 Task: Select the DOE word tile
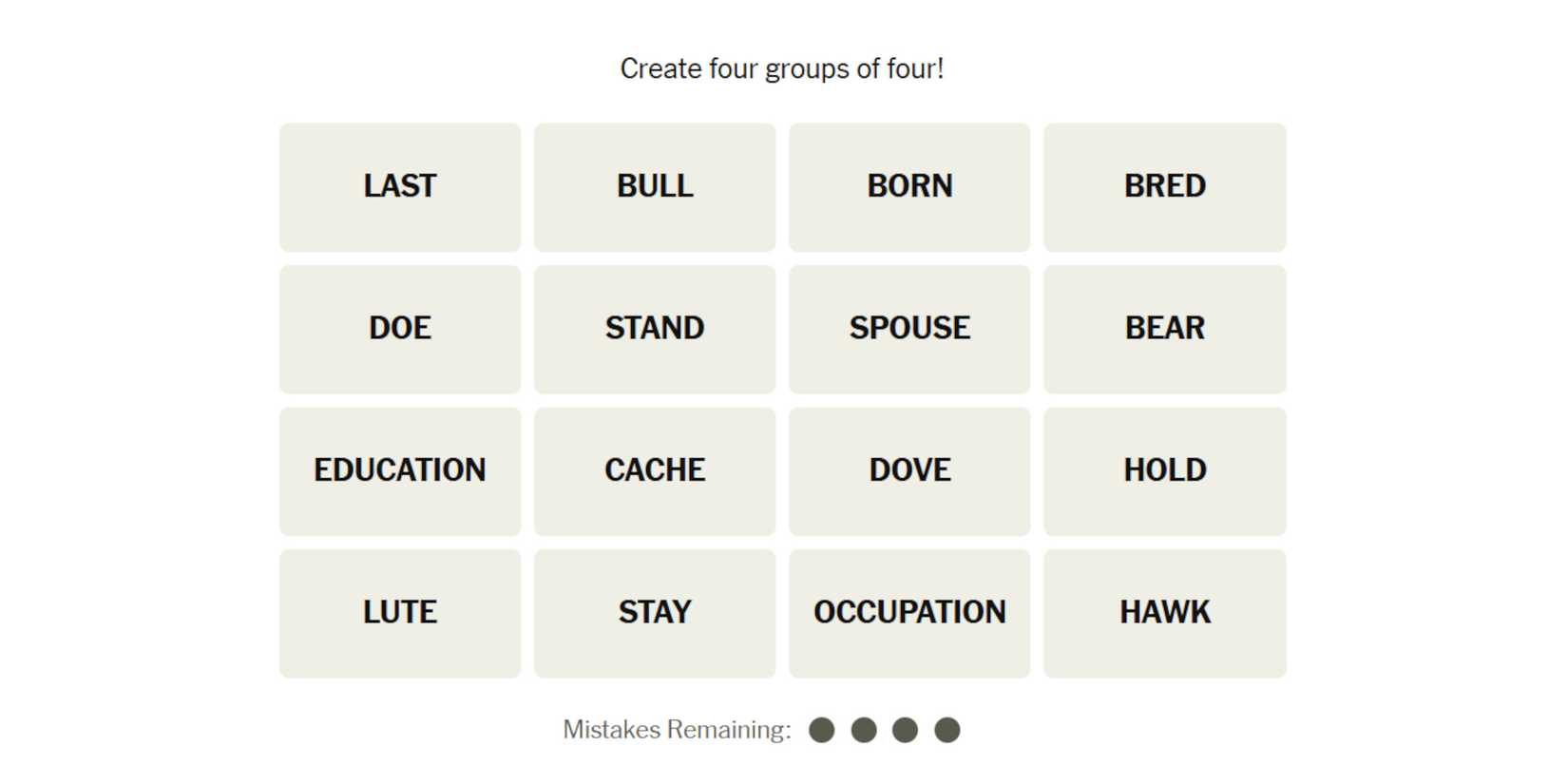[400, 329]
